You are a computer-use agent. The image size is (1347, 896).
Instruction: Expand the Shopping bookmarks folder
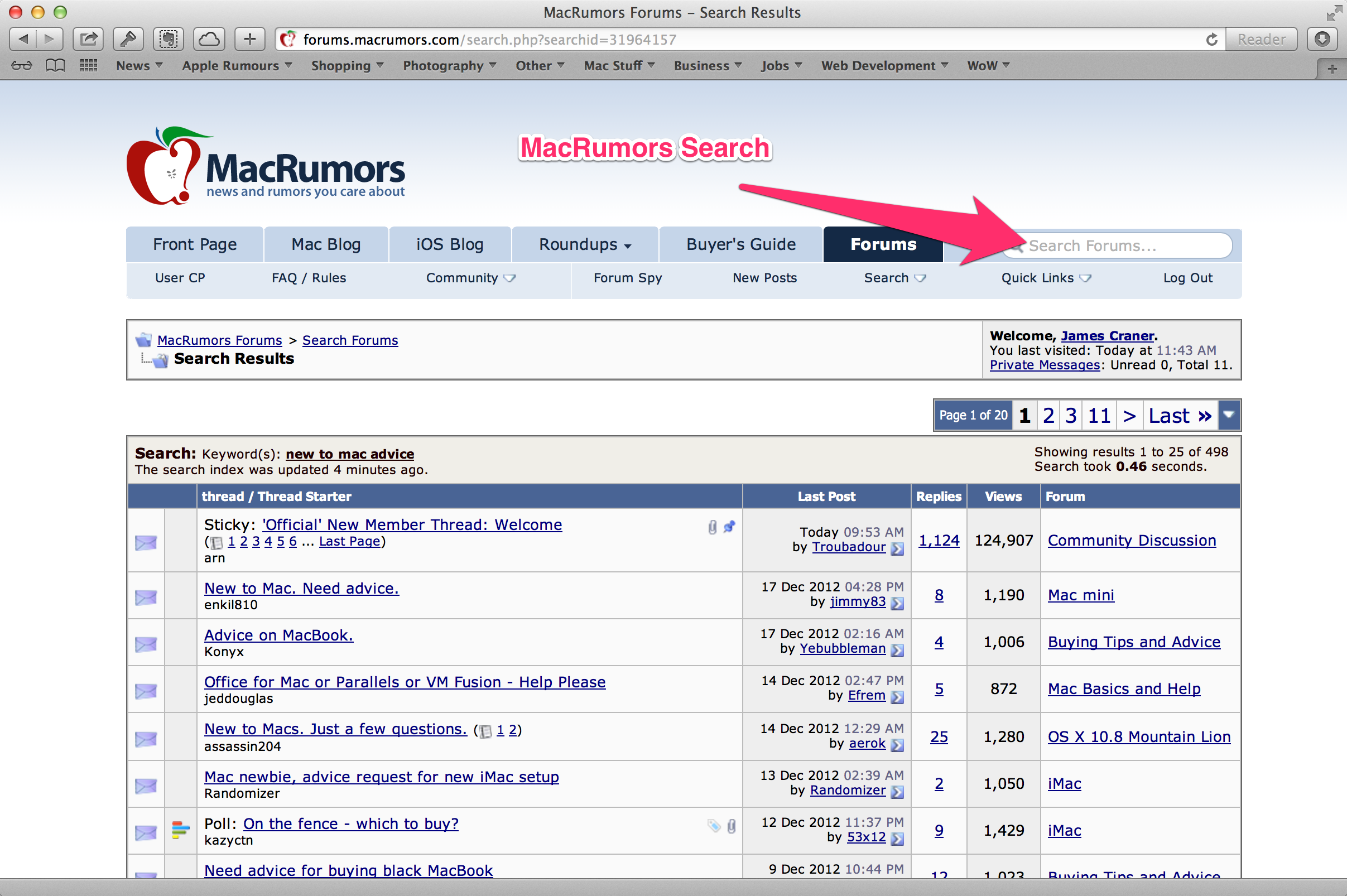tap(348, 66)
